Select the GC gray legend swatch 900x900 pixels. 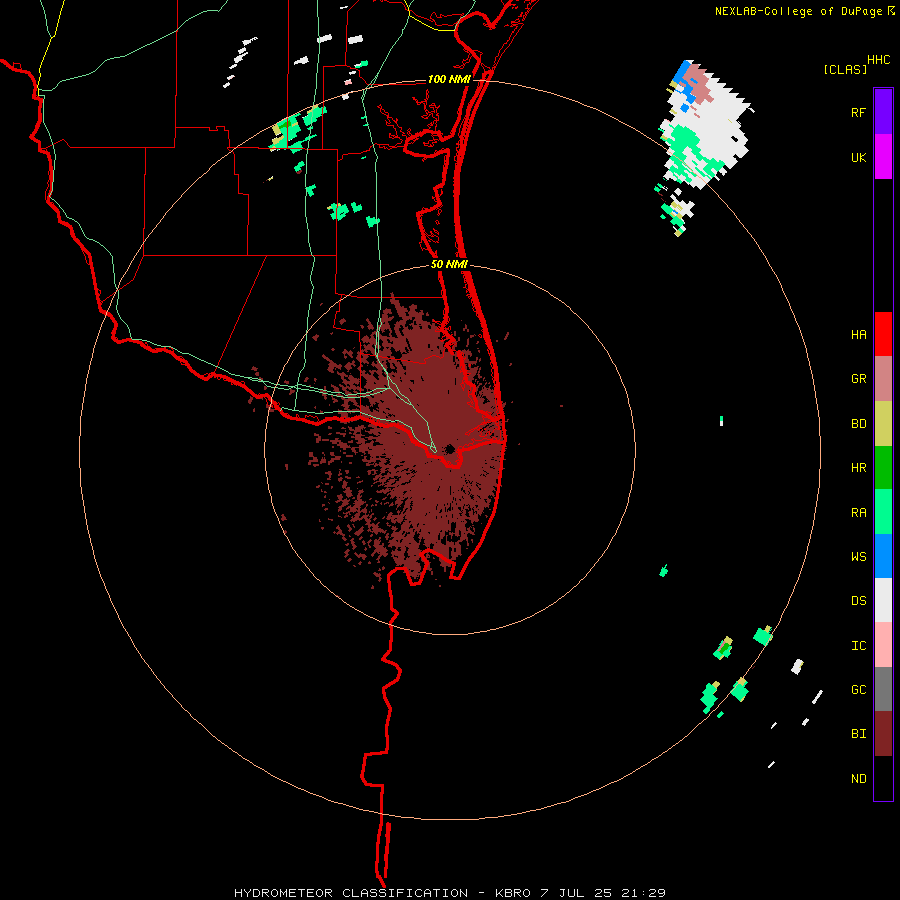click(x=883, y=689)
